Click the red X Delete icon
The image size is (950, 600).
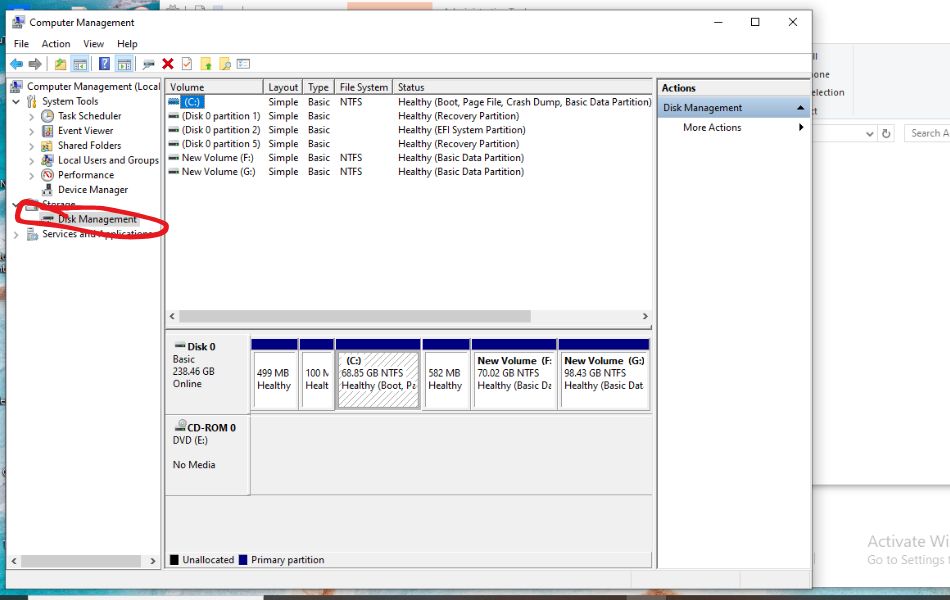(x=168, y=64)
